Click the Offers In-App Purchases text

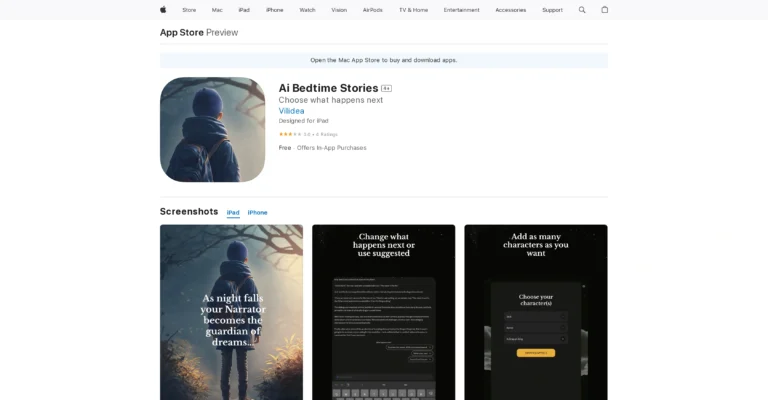click(x=332, y=148)
